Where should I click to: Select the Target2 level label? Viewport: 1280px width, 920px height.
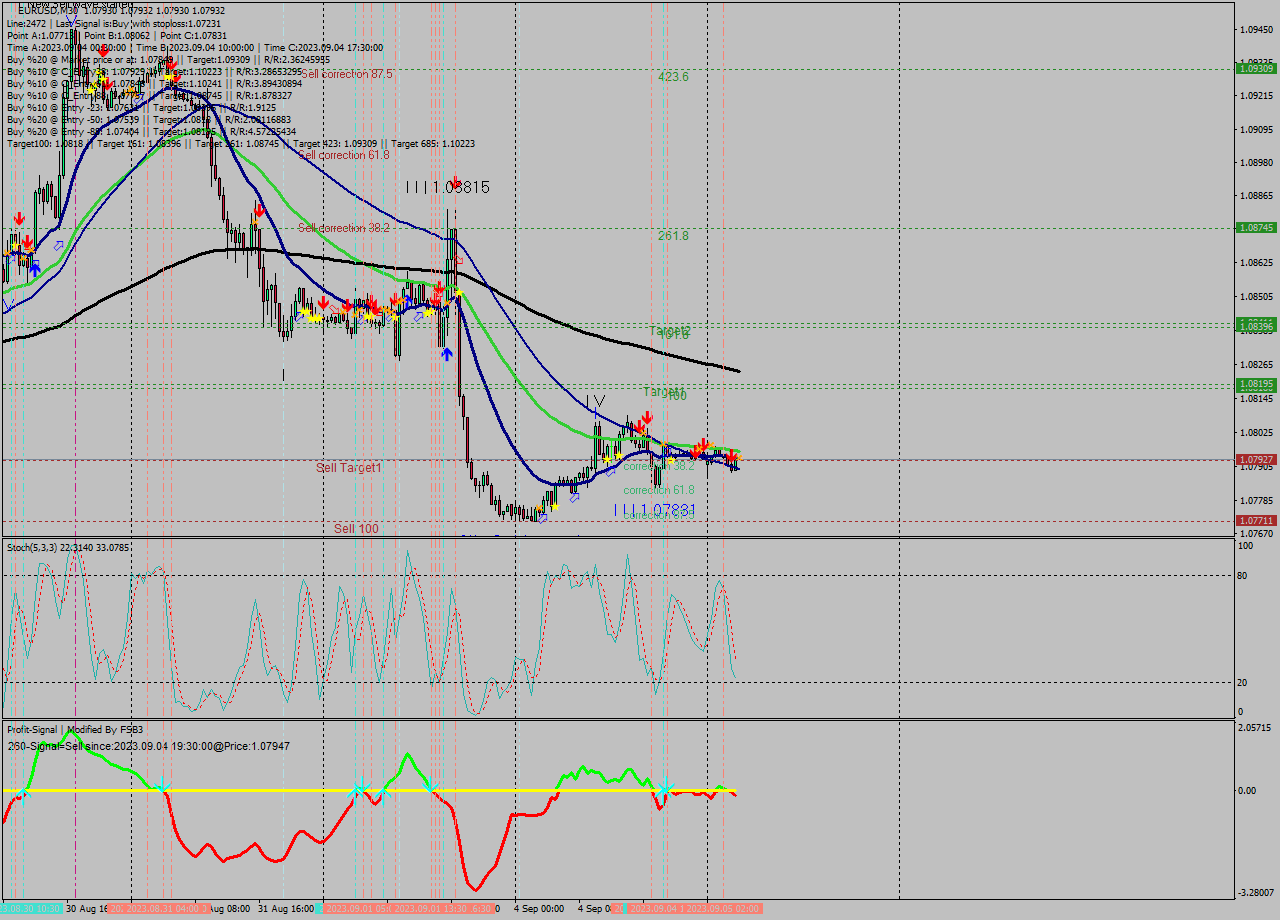(669, 330)
